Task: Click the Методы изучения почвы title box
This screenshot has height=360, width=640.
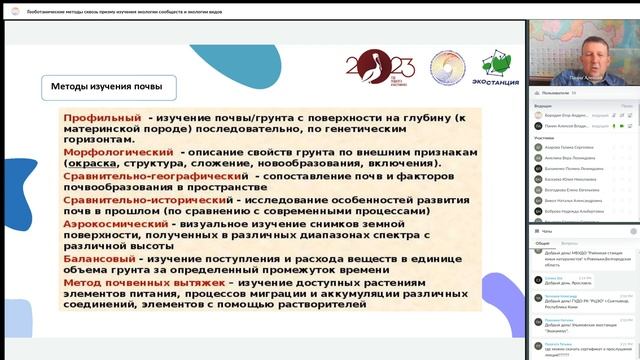Action: pyautogui.click(x=109, y=87)
